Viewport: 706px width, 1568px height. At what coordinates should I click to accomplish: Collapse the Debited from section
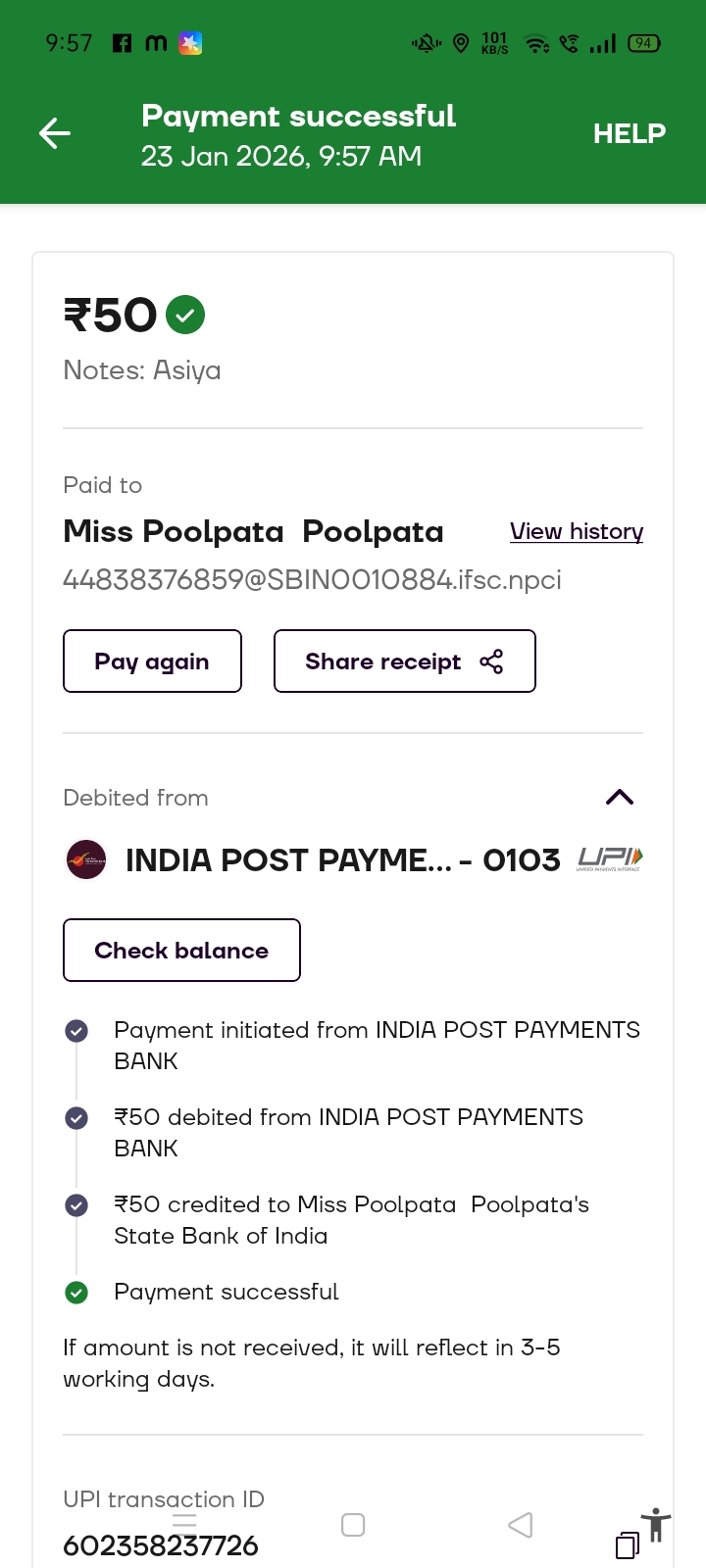[x=620, y=797]
